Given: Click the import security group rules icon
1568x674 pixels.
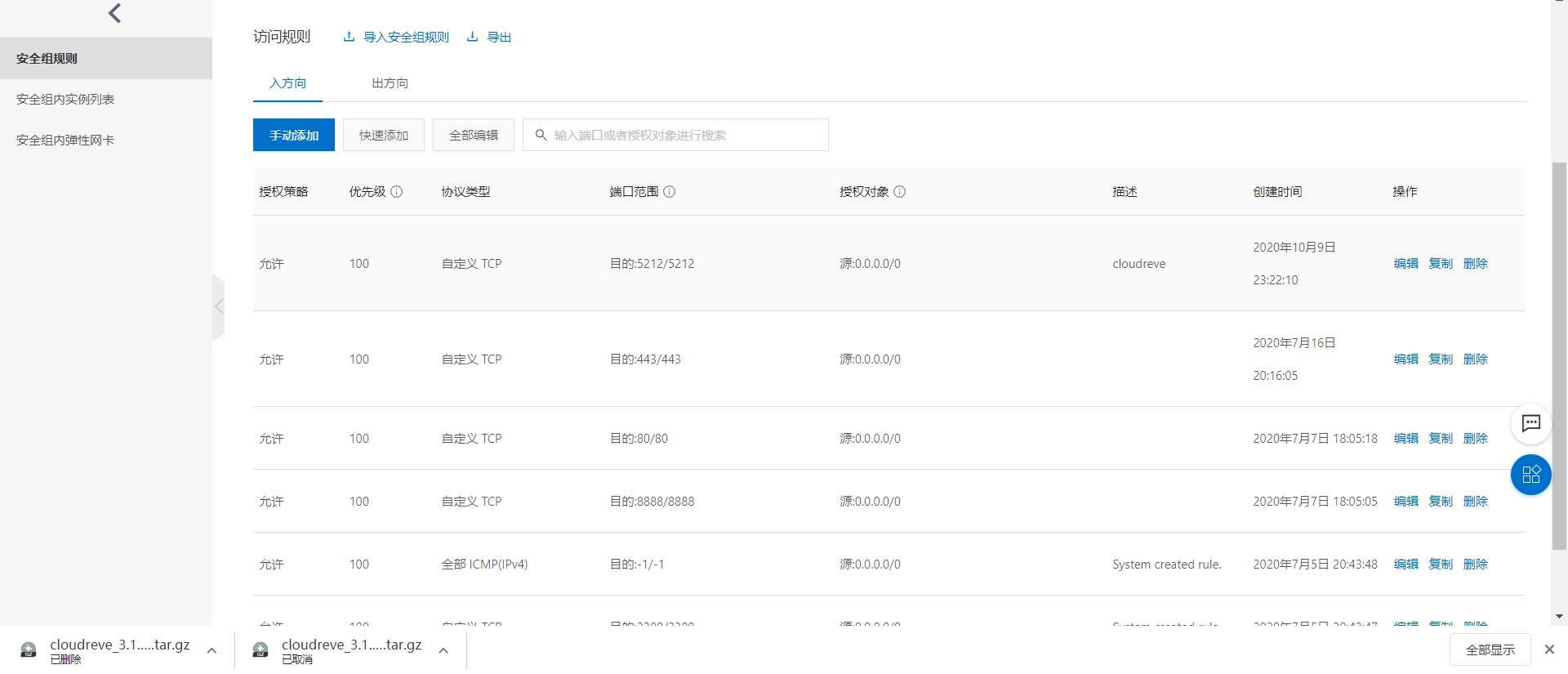Looking at the screenshot, I should (x=349, y=37).
